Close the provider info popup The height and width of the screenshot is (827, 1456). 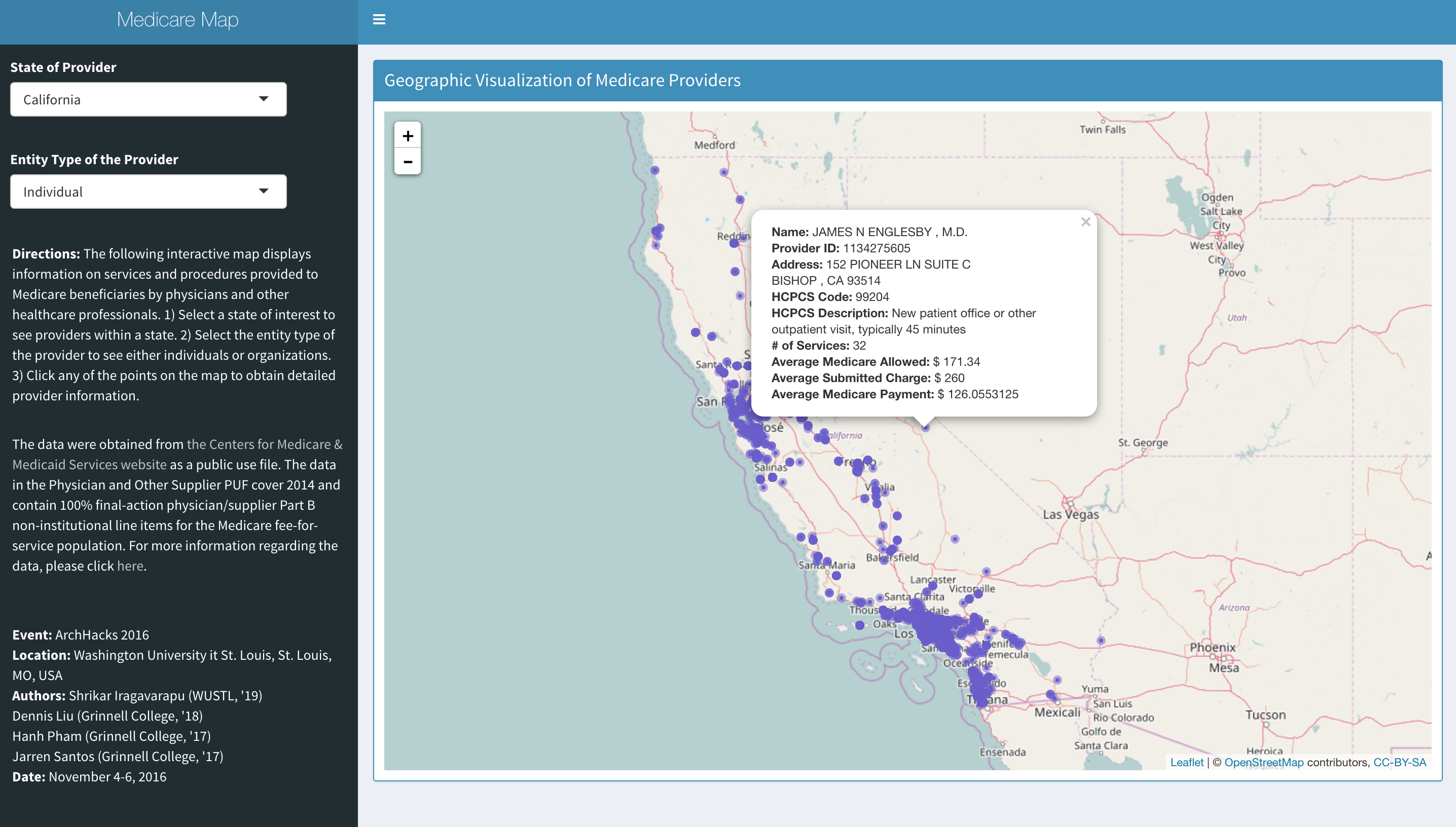[x=1085, y=222]
